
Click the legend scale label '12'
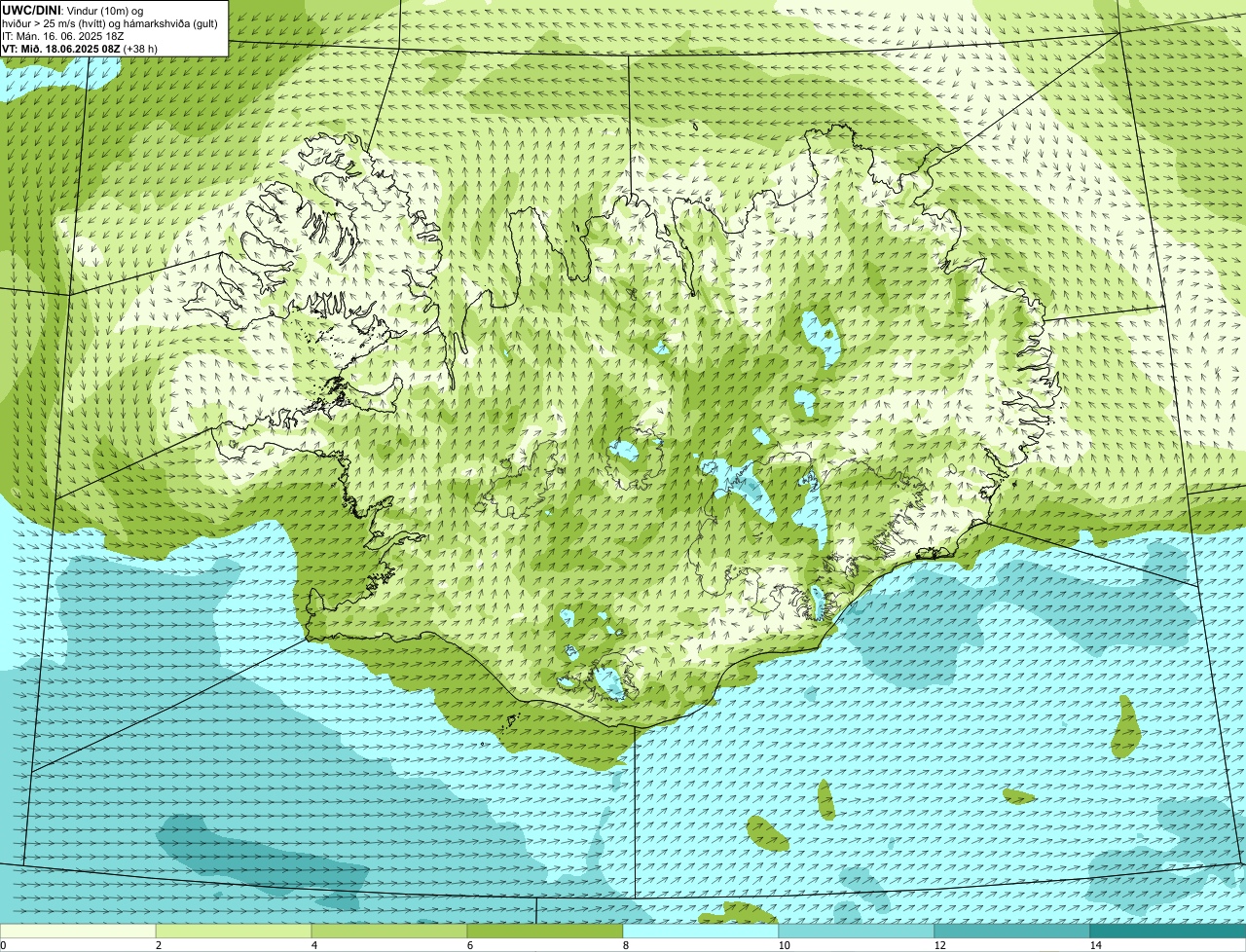coord(939,945)
